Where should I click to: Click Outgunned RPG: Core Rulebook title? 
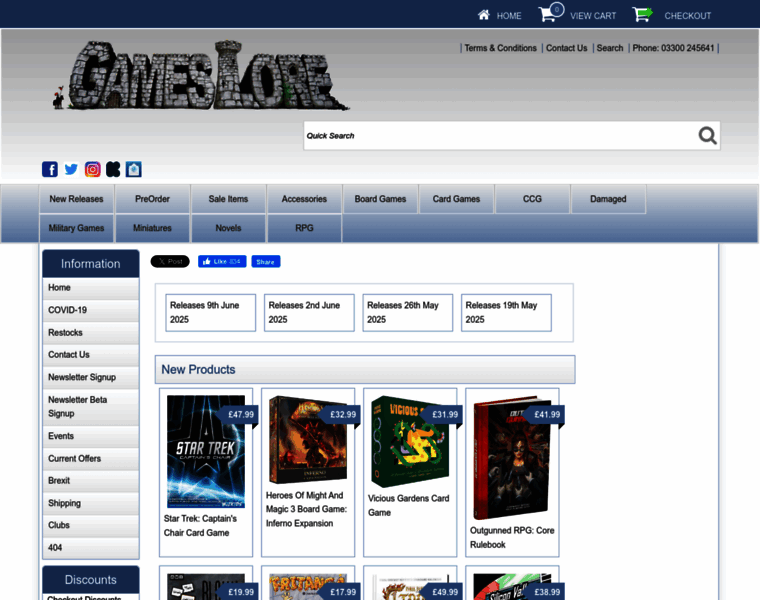point(512,537)
